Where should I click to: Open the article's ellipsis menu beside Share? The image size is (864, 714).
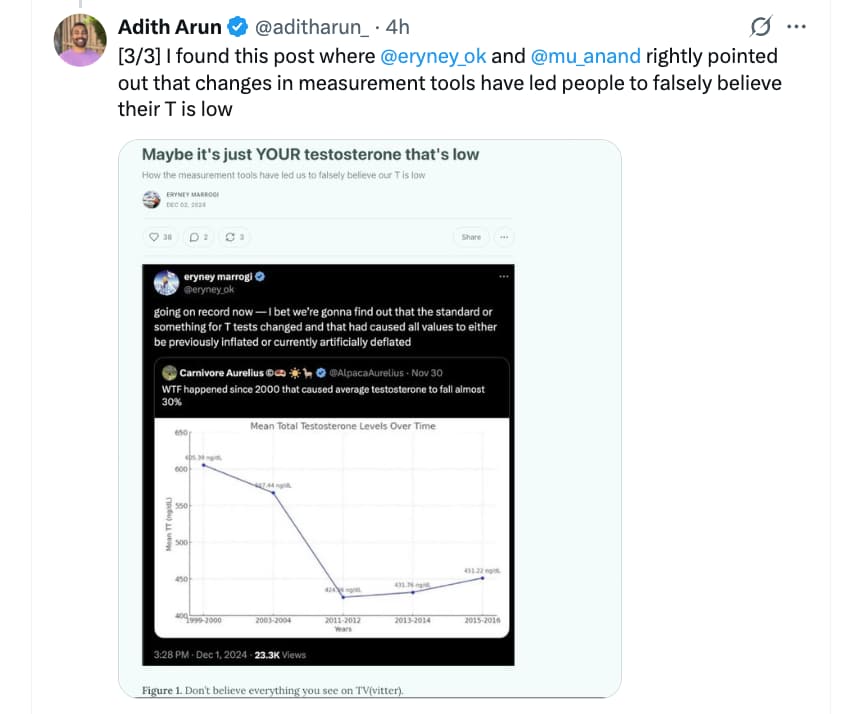click(504, 237)
